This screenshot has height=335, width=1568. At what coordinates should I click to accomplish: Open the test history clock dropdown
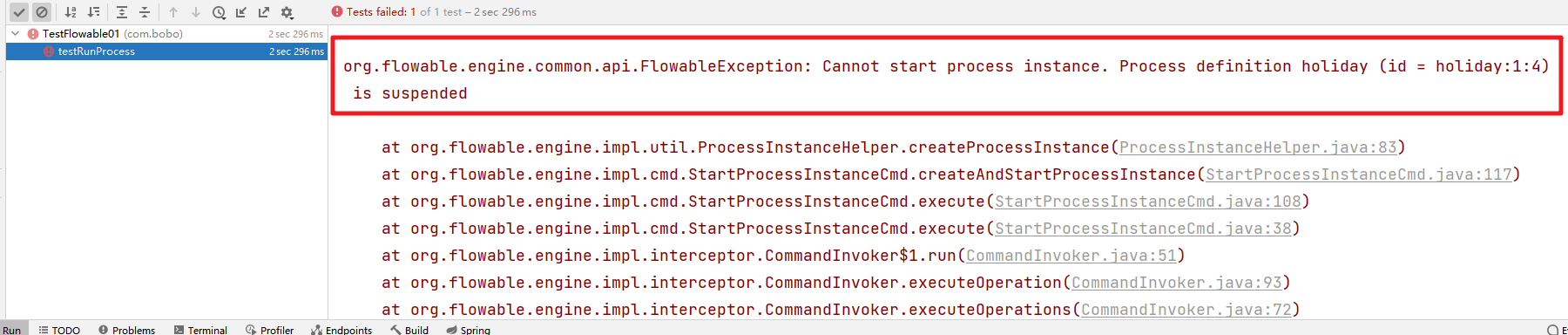pos(219,12)
